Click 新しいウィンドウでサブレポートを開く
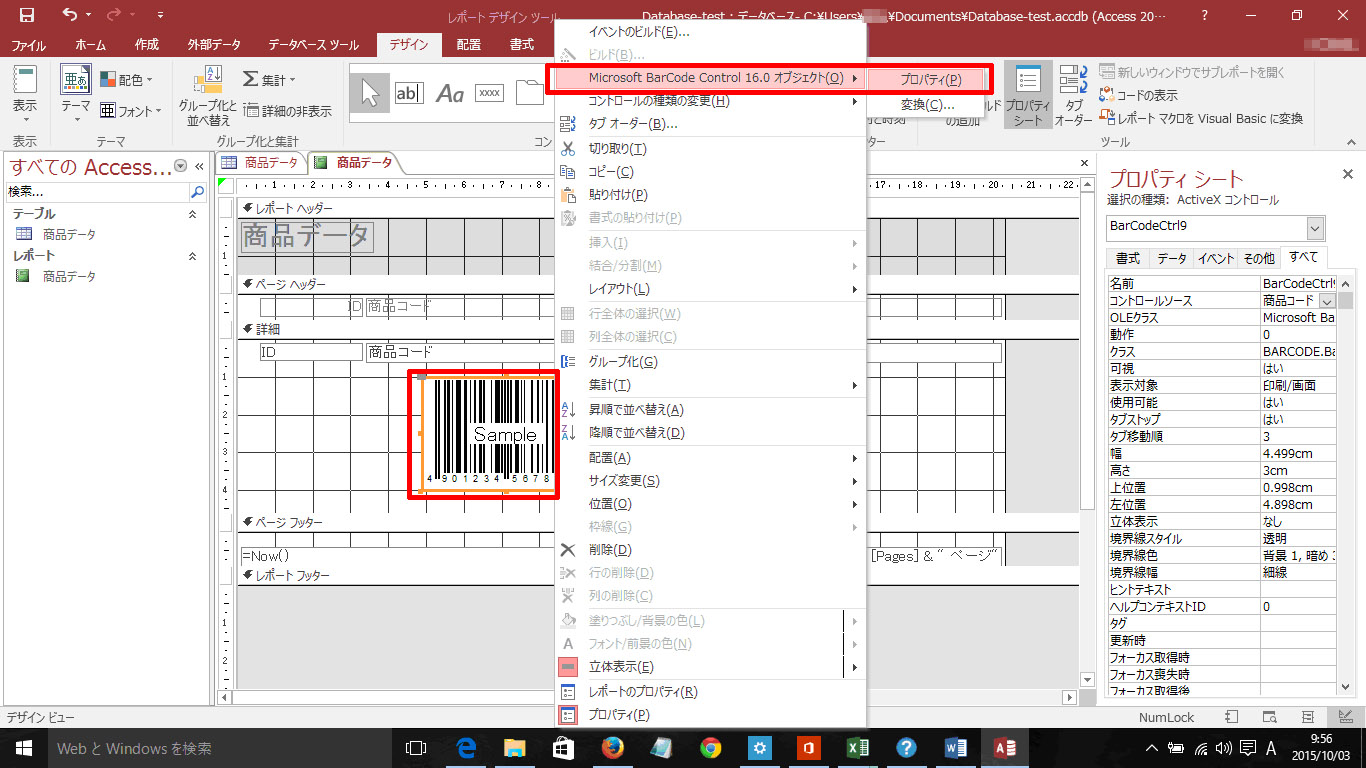Viewport: 1366px width, 768px height. point(1192,72)
